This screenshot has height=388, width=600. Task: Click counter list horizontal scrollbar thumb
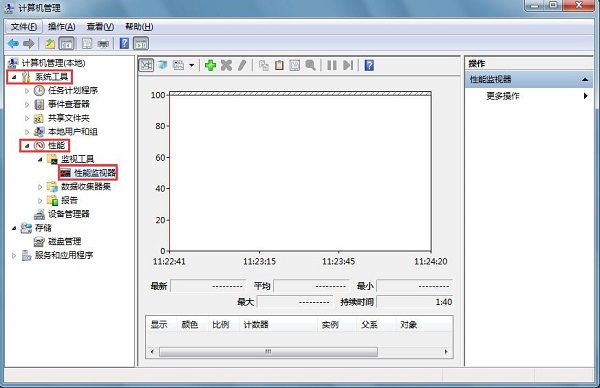pyautogui.click(x=268, y=352)
